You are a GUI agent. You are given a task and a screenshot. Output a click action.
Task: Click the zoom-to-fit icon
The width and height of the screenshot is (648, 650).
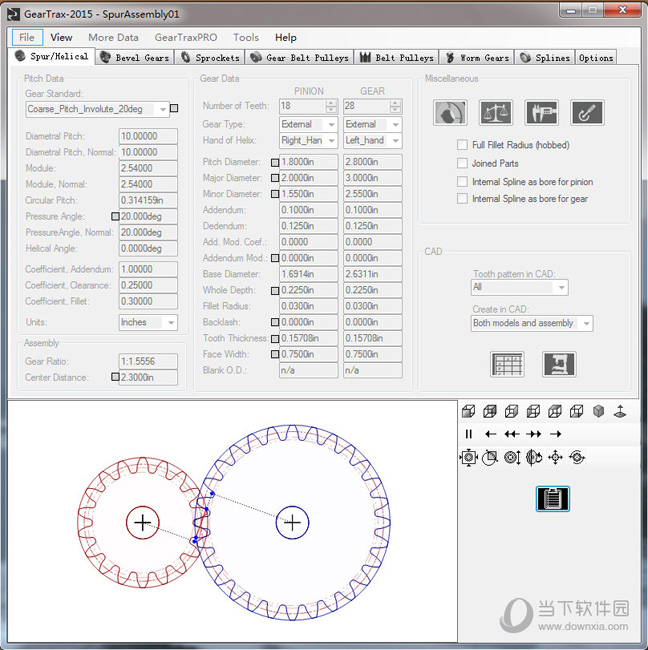tap(468, 458)
